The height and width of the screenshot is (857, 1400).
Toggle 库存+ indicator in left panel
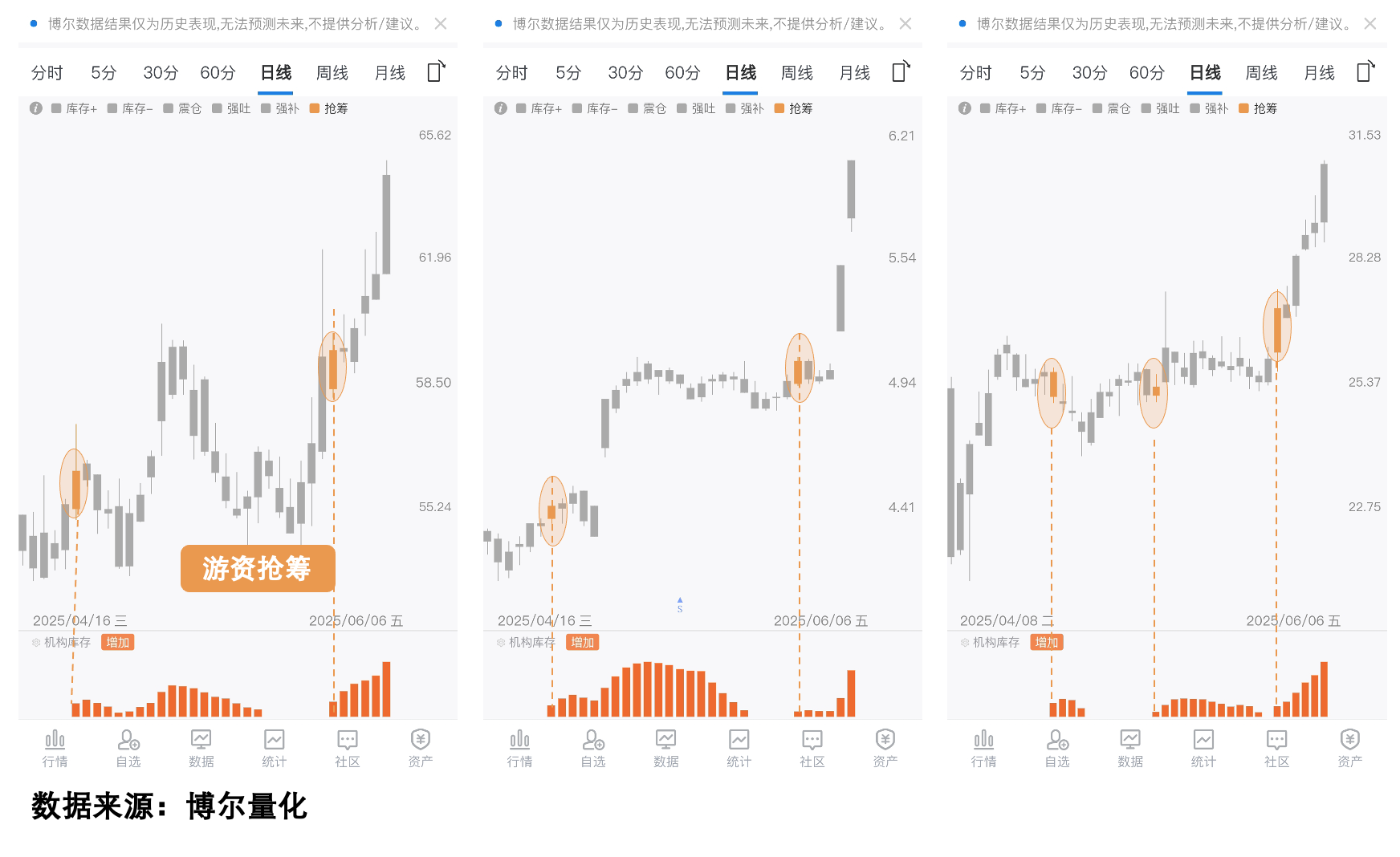pyautogui.click(x=74, y=108)
